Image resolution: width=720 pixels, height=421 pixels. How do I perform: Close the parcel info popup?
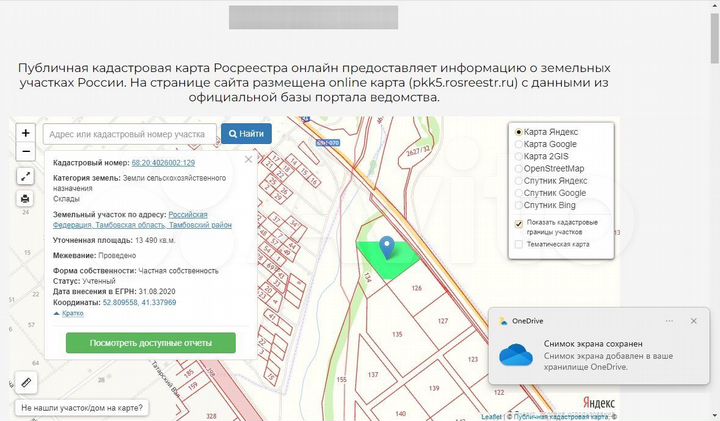pos(248,160)
